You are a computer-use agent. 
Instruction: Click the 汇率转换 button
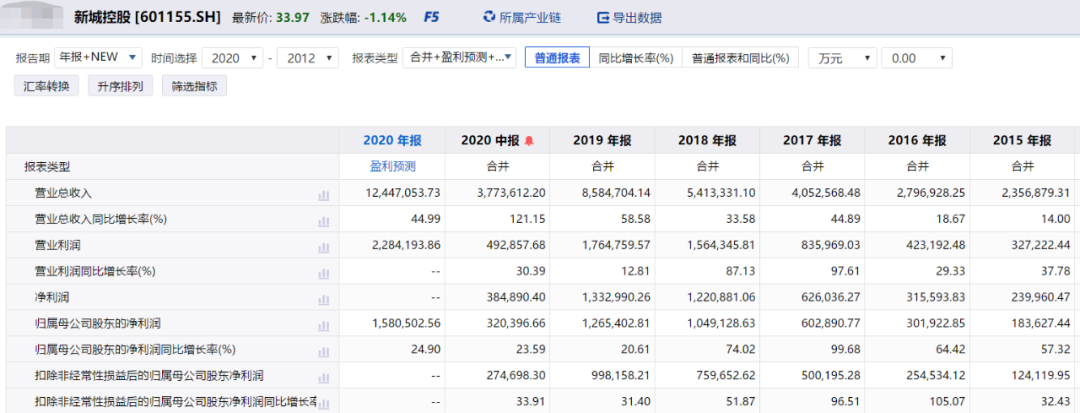(x=46, y=85)
